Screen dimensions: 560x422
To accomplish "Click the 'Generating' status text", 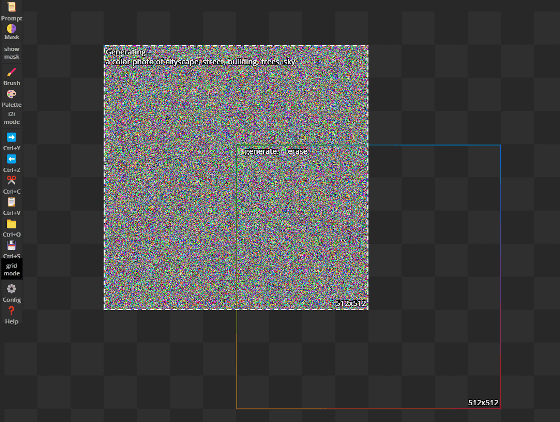I will tap(126, 52).
